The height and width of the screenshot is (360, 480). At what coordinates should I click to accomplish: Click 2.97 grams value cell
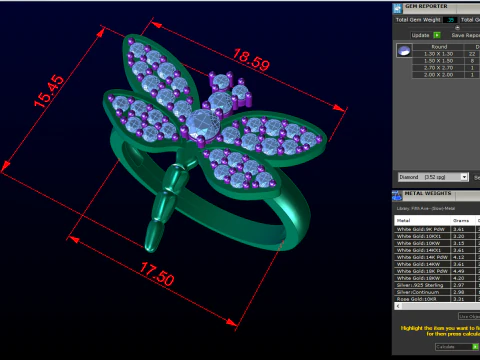[x=463, y=285]
